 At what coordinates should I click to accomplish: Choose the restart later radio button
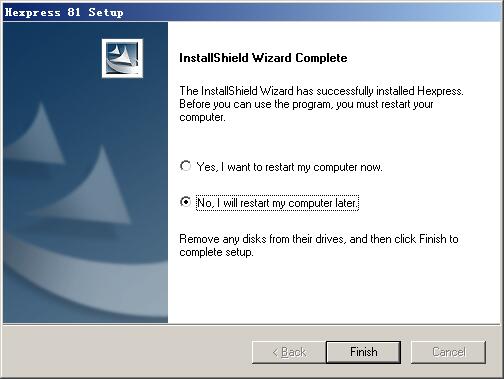[x=185, y=202]
